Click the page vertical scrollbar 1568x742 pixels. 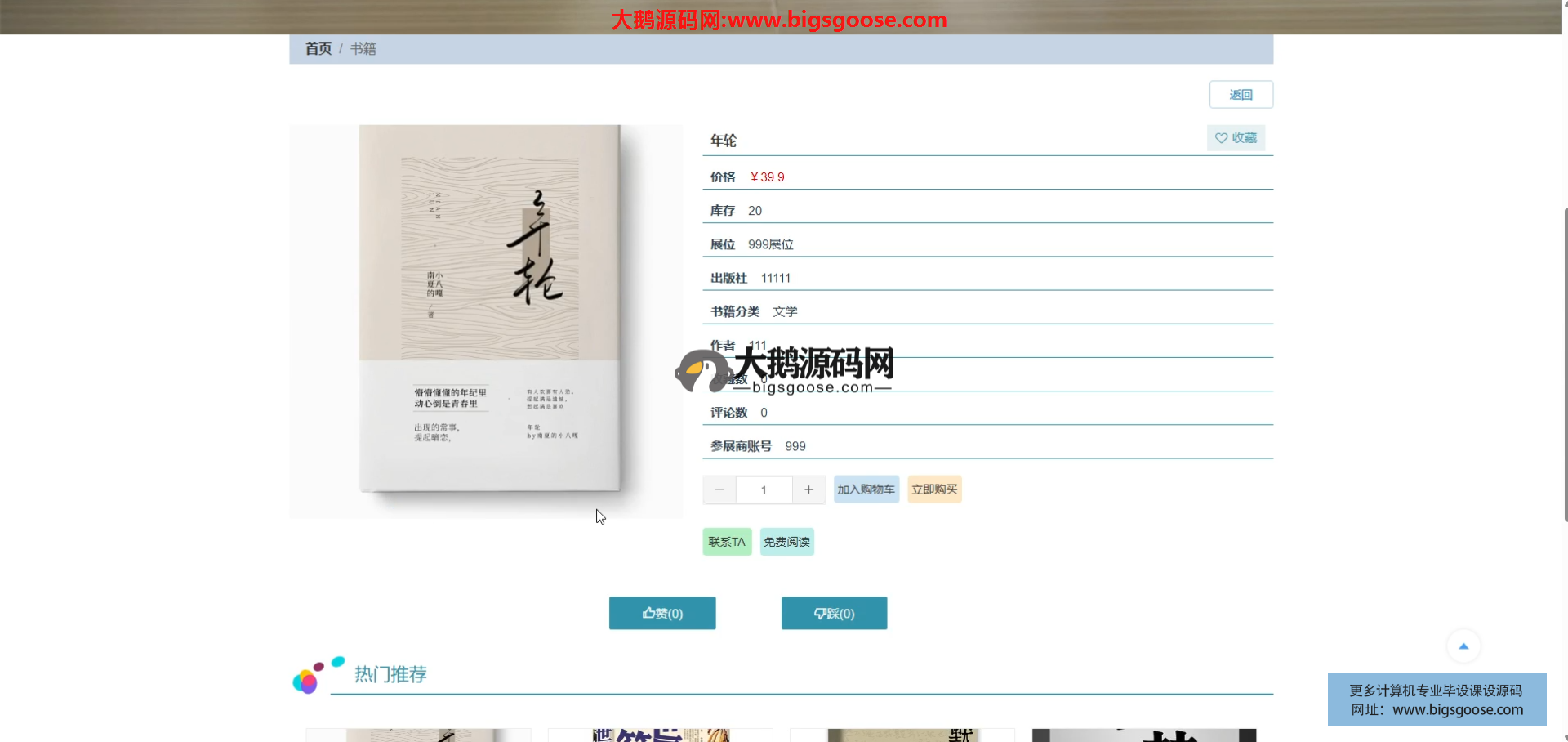1565,364
